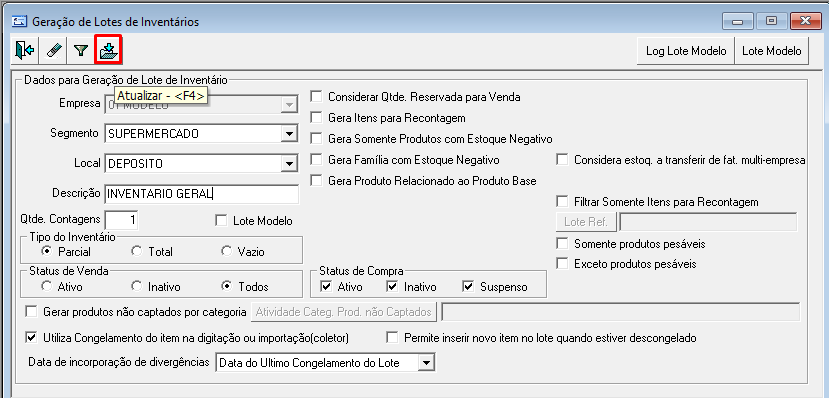Image resolution: width=829 pixels, height=398 pixels.
Task: Select Ativo in Status de Venda
Action: pos(47,286)
